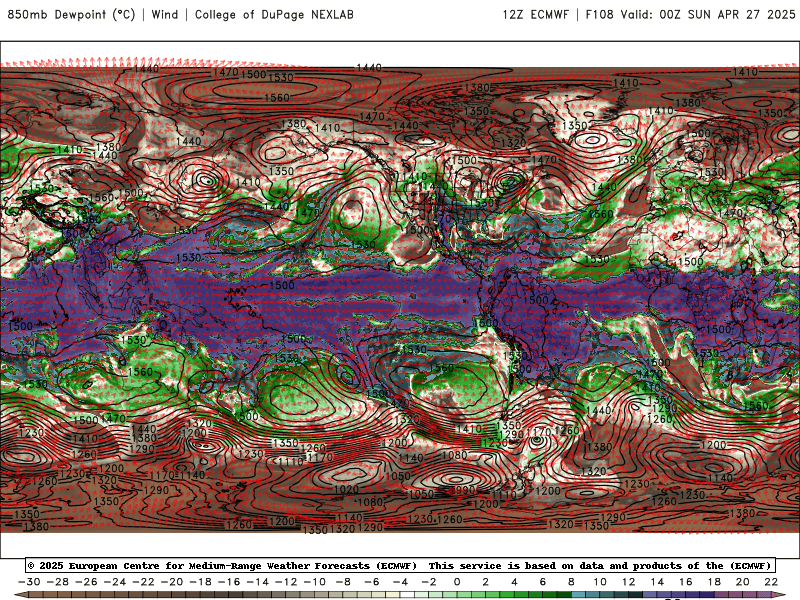This screenshot has width=800, height=600.
Task: Click the -12 label on the colour scale
Action: point(286,582)
